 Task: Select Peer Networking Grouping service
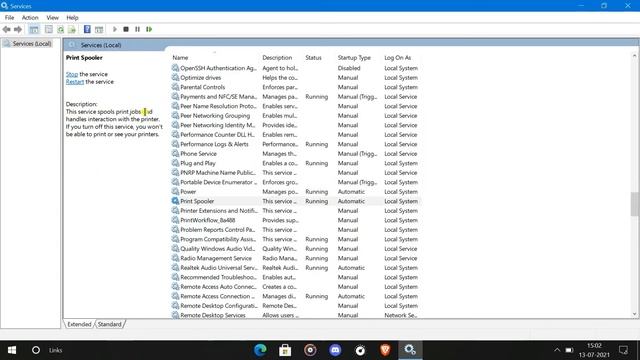[296, 116]
